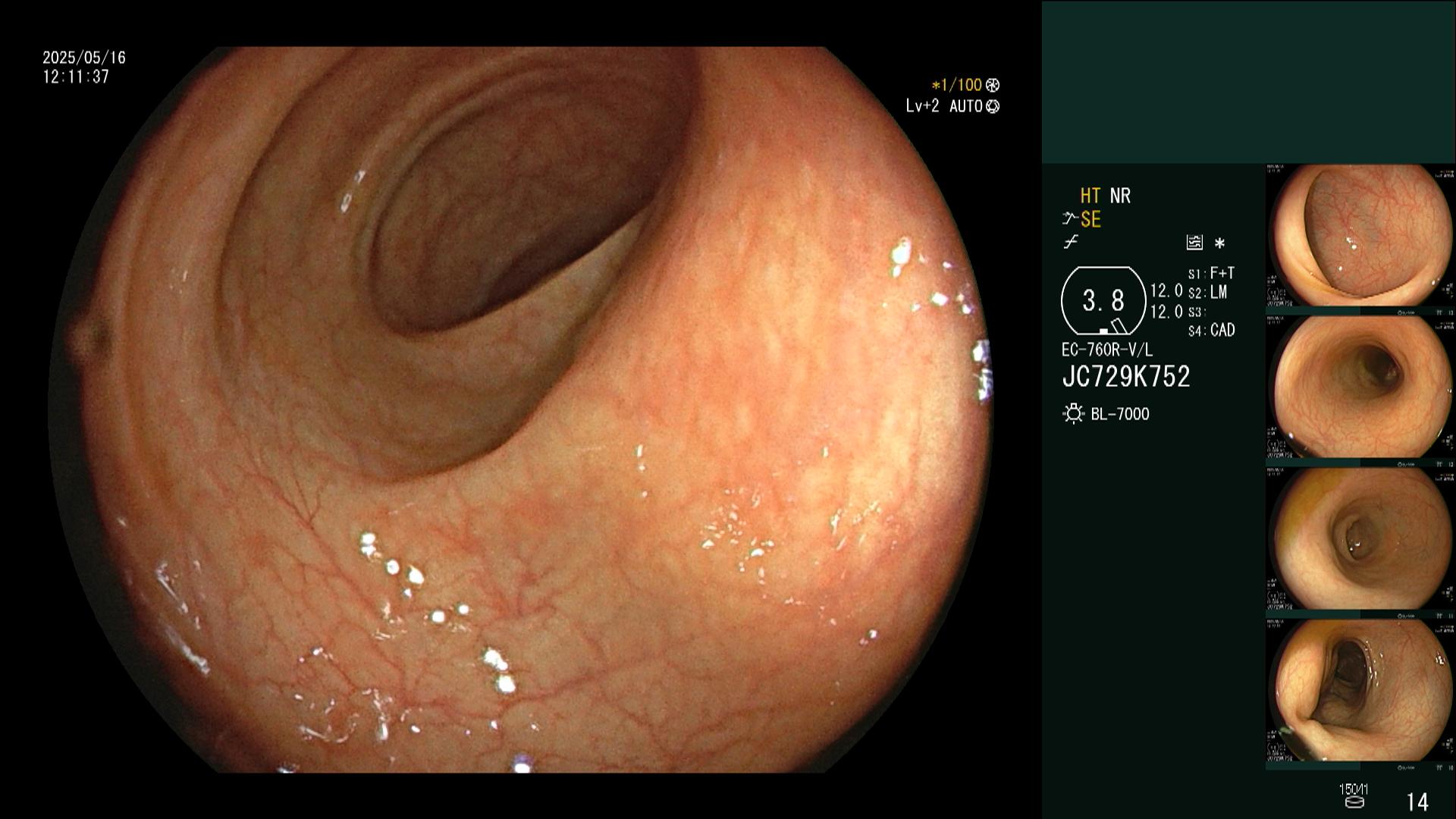The image size is (1456, 819).
Task: Click the asterisk indicator in the status panel
Action: point(1219,243)
